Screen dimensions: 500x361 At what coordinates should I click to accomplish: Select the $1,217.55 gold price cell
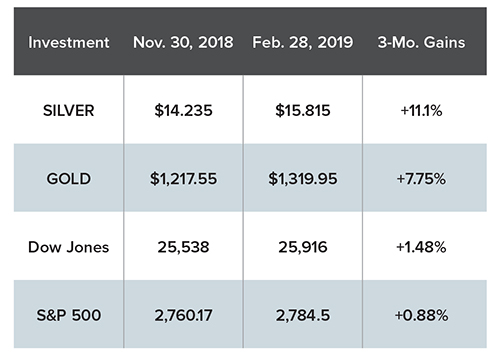(x=183, y=179)
